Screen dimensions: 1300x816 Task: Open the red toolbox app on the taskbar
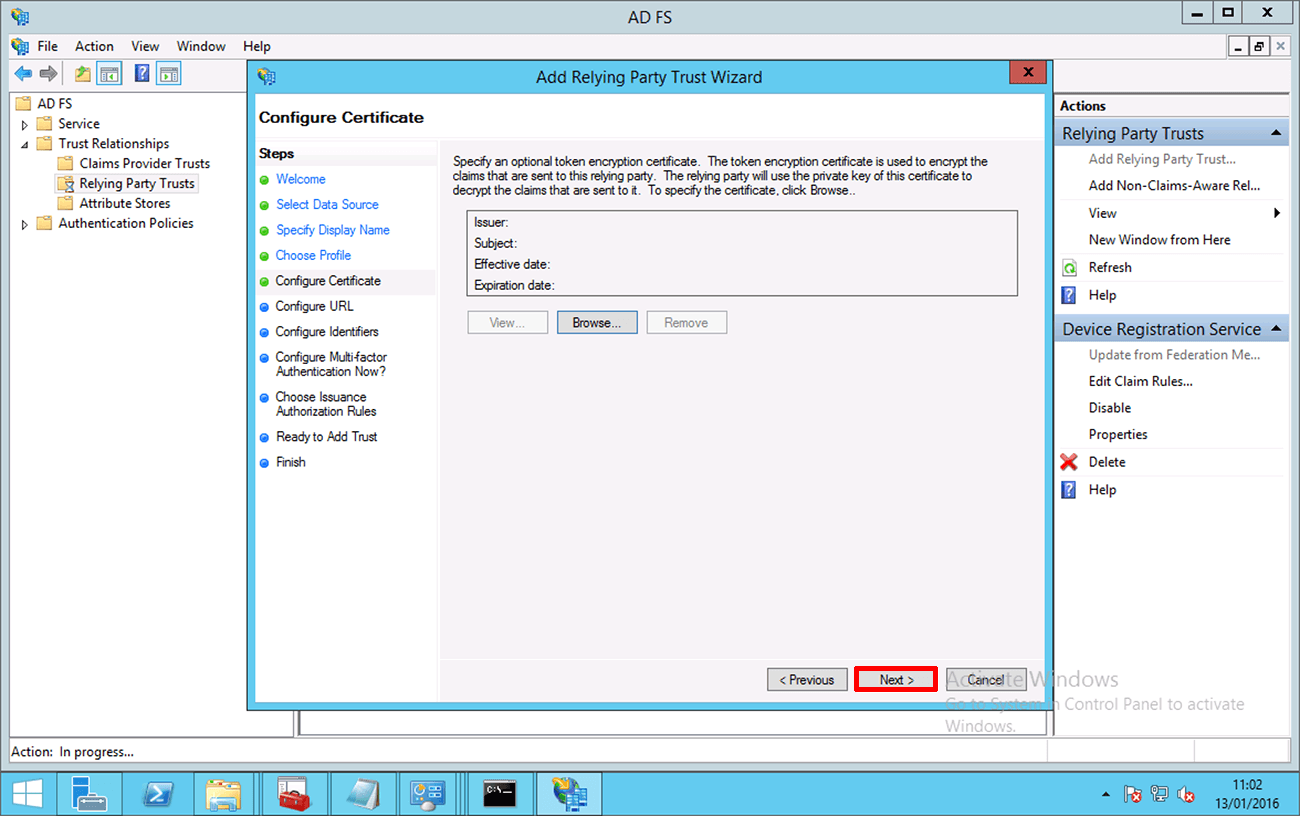click(293, 794)
